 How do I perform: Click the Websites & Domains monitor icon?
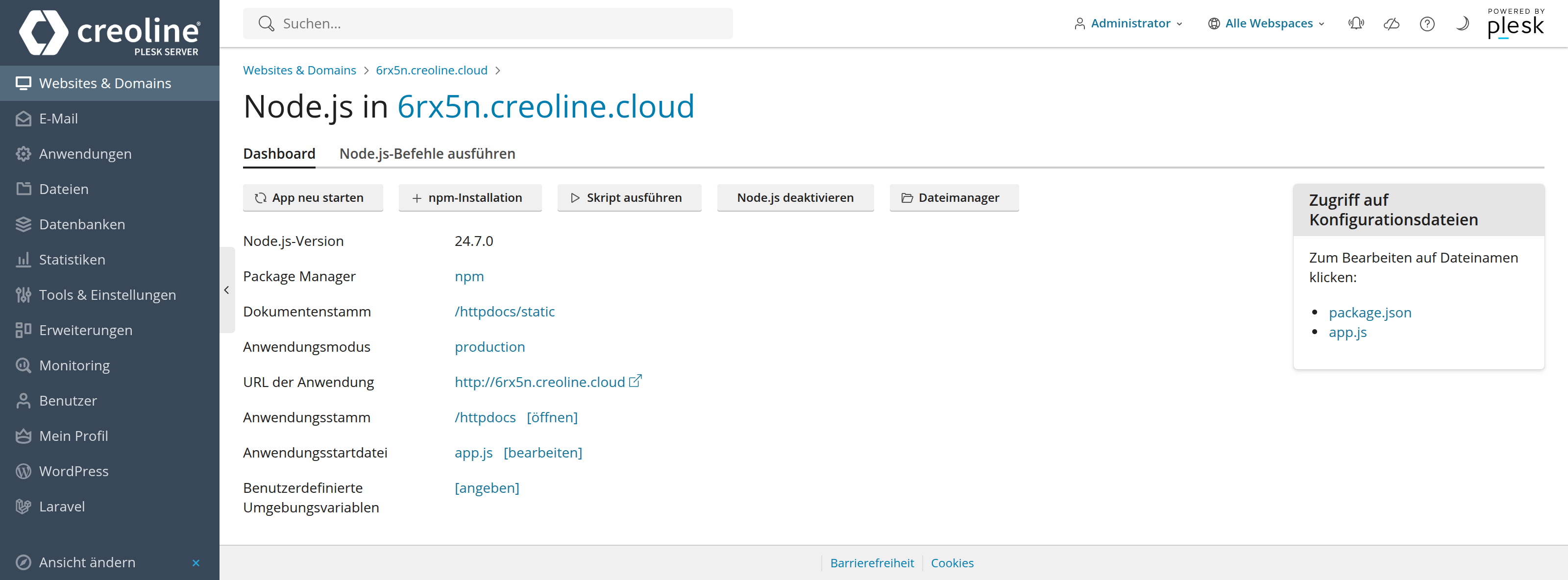23,83
